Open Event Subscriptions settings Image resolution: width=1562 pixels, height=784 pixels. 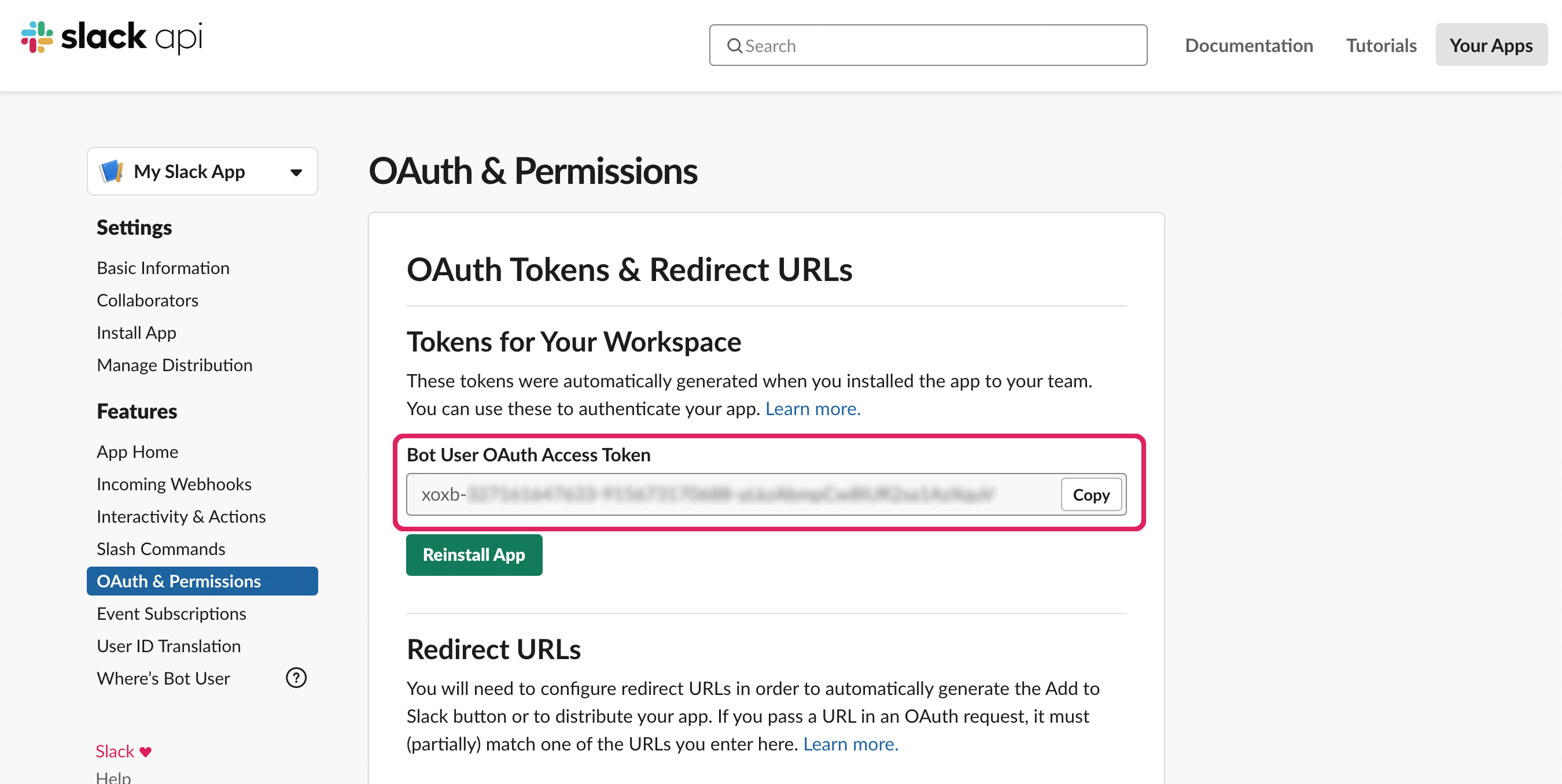171,613
